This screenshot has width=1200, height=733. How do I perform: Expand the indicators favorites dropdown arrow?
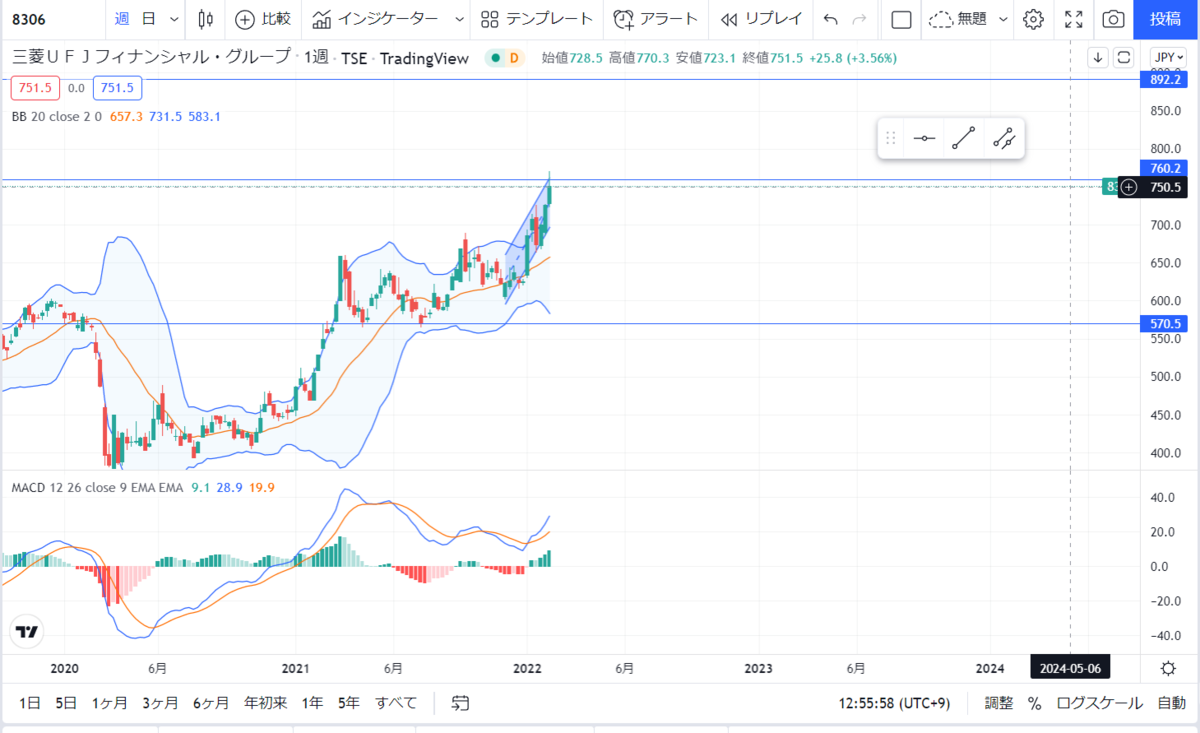(459, 19)
